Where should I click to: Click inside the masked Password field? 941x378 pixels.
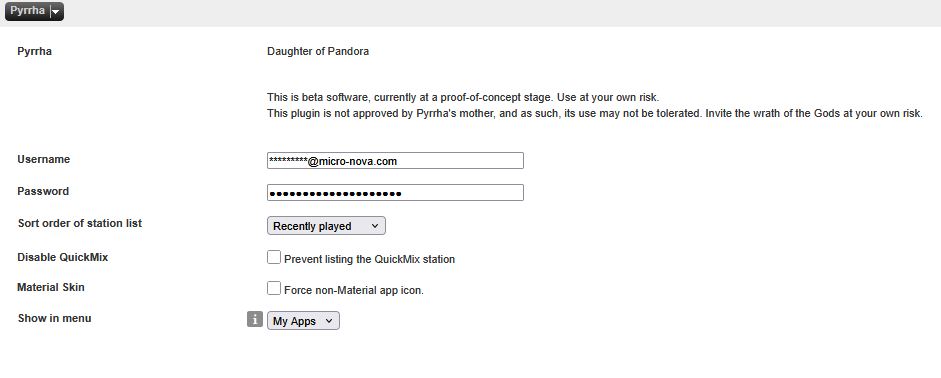tap(395, 193)
